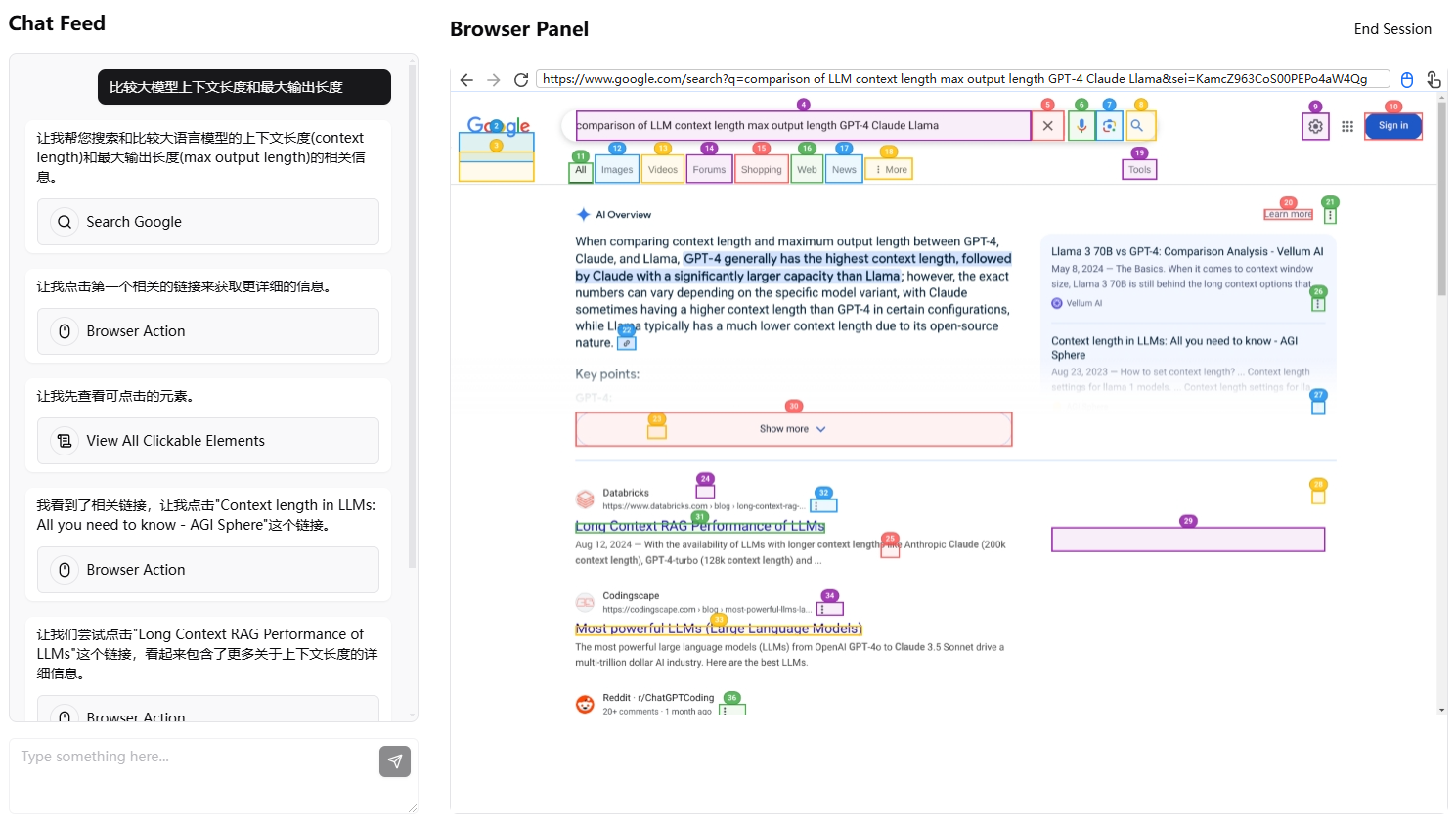Image resolution: width=1456 pixels, height=824 pixels.
Task: Click the Chat Feed heading
Action: coord(57,23)
